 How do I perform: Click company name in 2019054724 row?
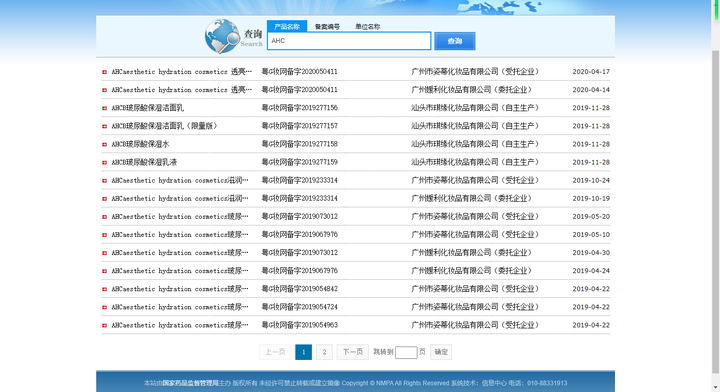point(475,307)
